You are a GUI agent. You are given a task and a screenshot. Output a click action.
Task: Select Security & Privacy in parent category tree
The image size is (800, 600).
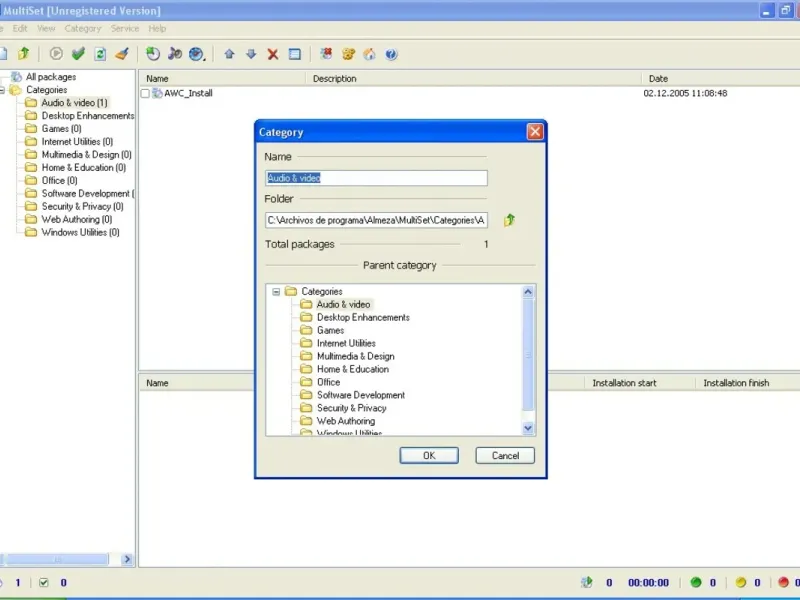tap(352, 408)
